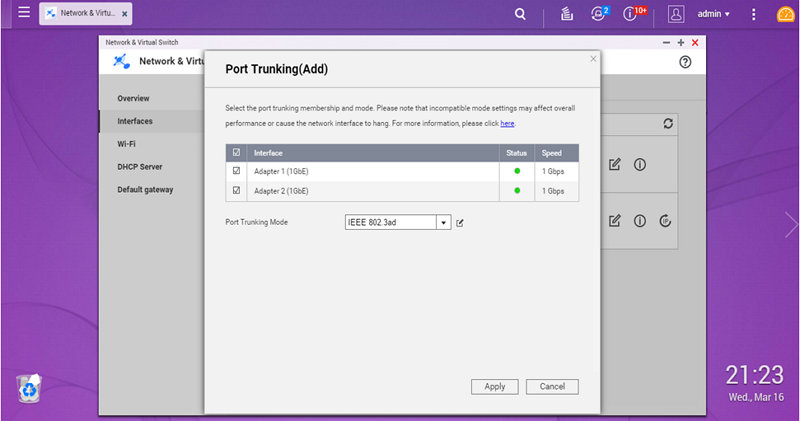Image resolution: width=800 pixels, height=421 pixels.
Task: Click the lower adapter renew IP icon
Action: click(x=665, y=220)
